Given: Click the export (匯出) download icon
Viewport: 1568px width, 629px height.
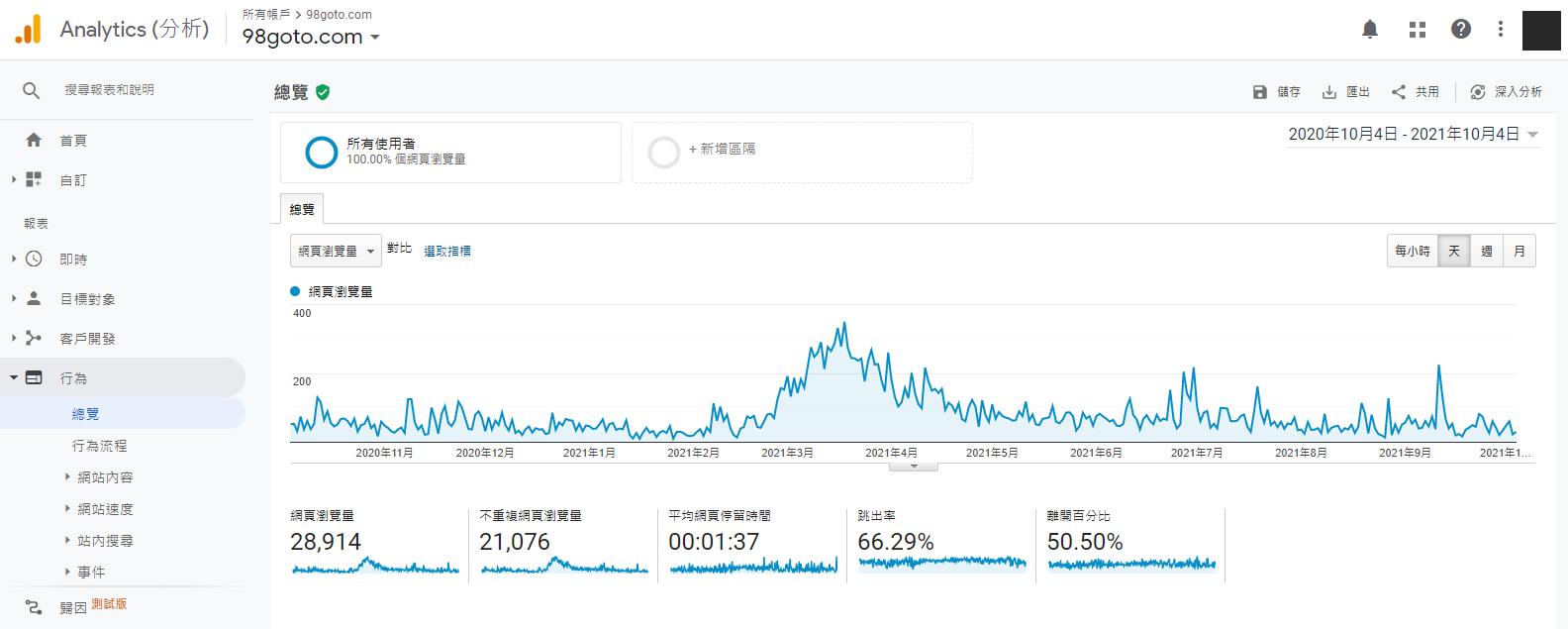Looking at the screenshot, I should (1329, 92).
